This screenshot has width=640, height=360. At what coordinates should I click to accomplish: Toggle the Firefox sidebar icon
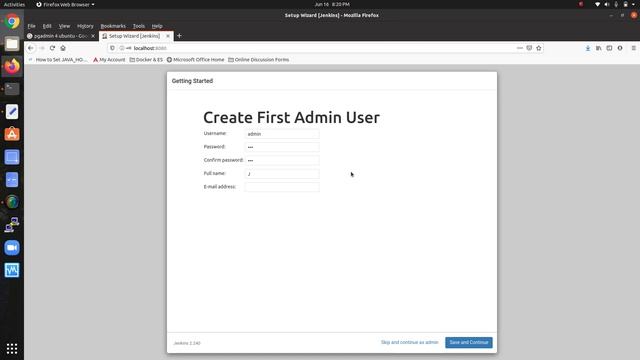click(609, 48)
